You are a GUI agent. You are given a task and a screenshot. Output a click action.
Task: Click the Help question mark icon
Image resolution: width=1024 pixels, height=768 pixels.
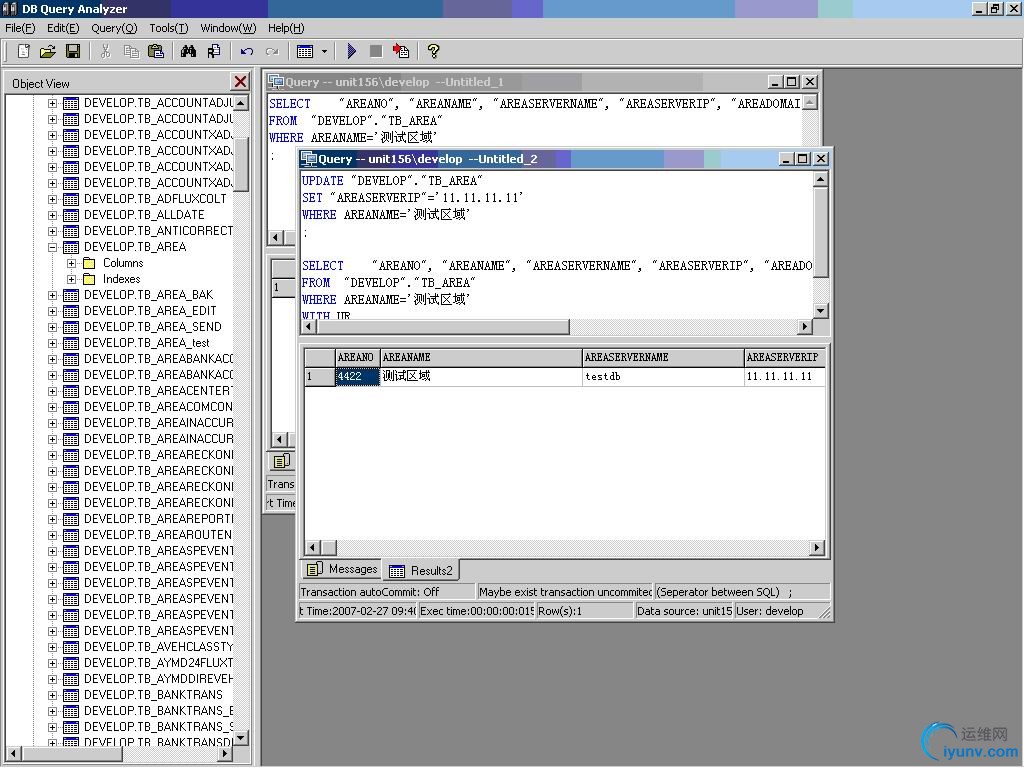(433, 51)
